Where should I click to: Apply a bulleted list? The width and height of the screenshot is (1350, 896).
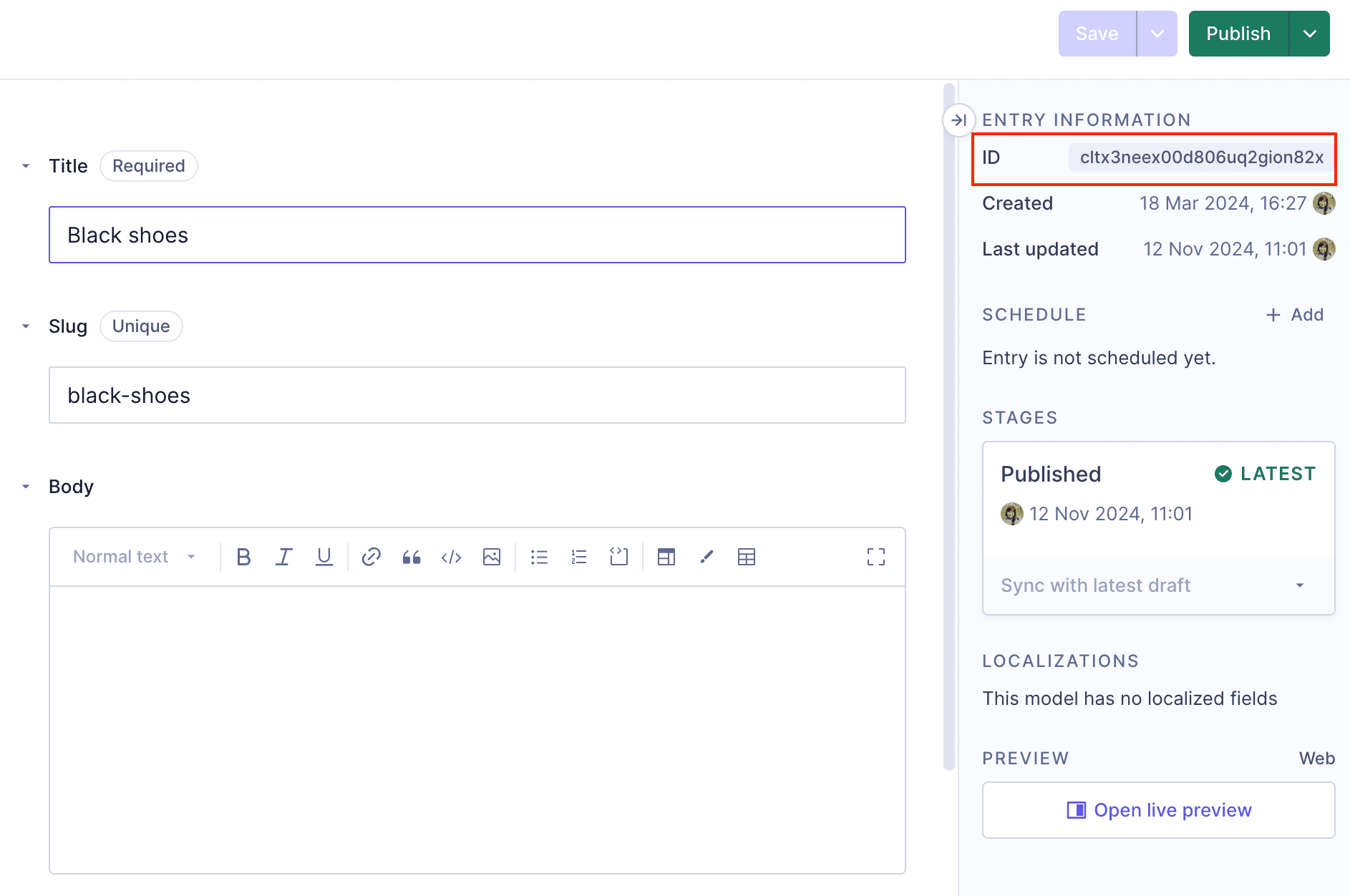(539, 556)
